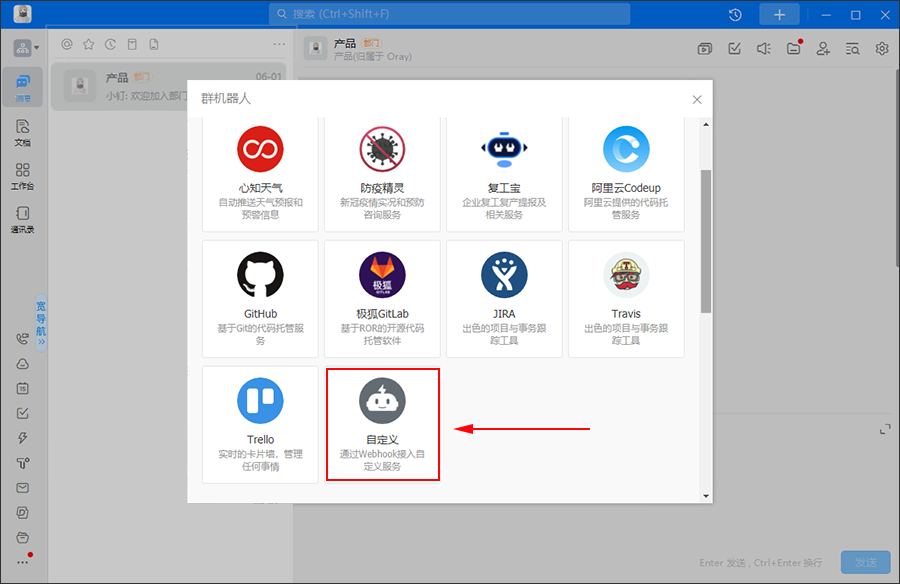Add the GitHub robot
This screenshot has width=900, height=584.
260,299
